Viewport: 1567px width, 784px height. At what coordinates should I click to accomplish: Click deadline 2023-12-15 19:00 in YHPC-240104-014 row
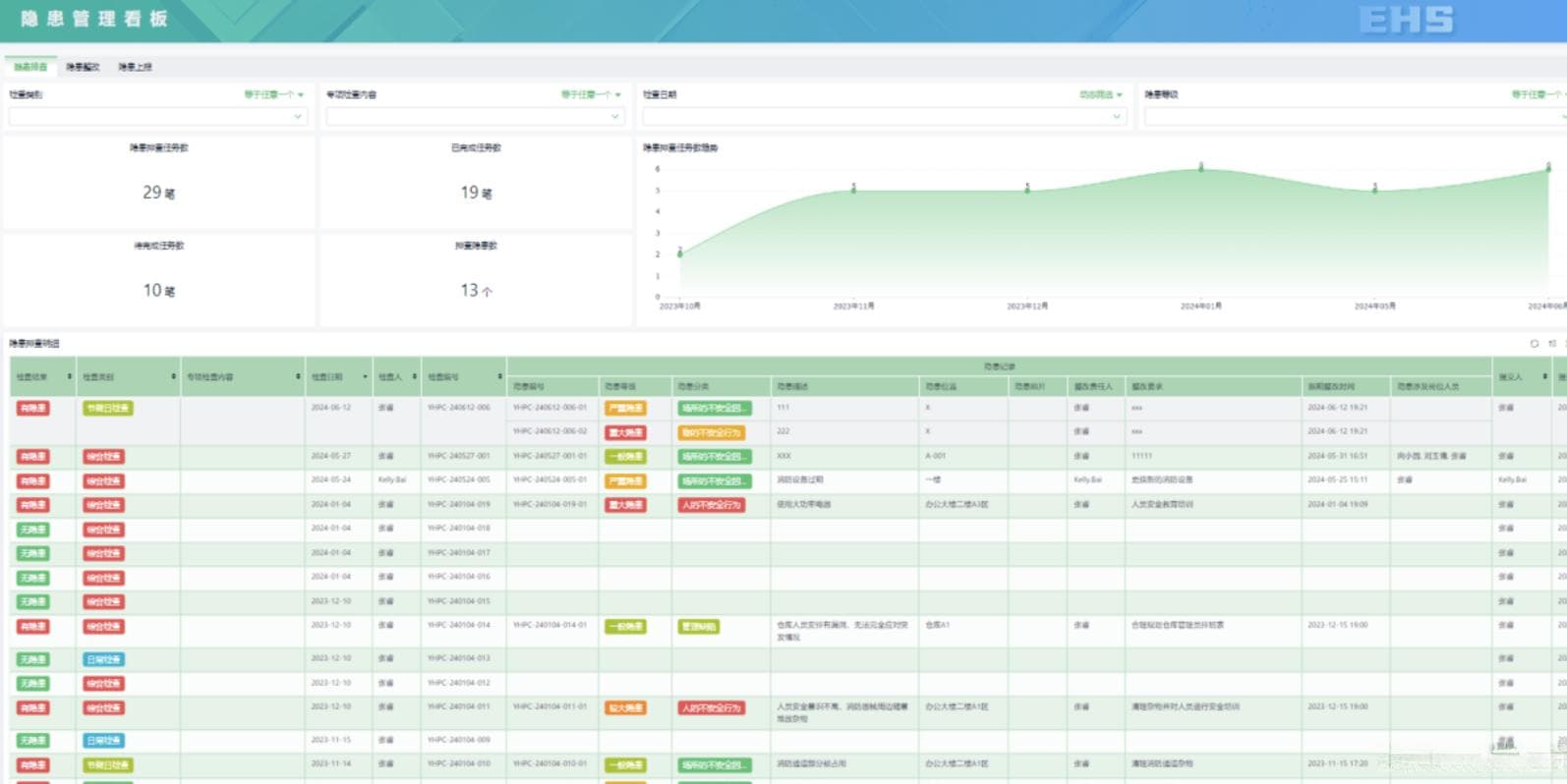pos(1337,625)
